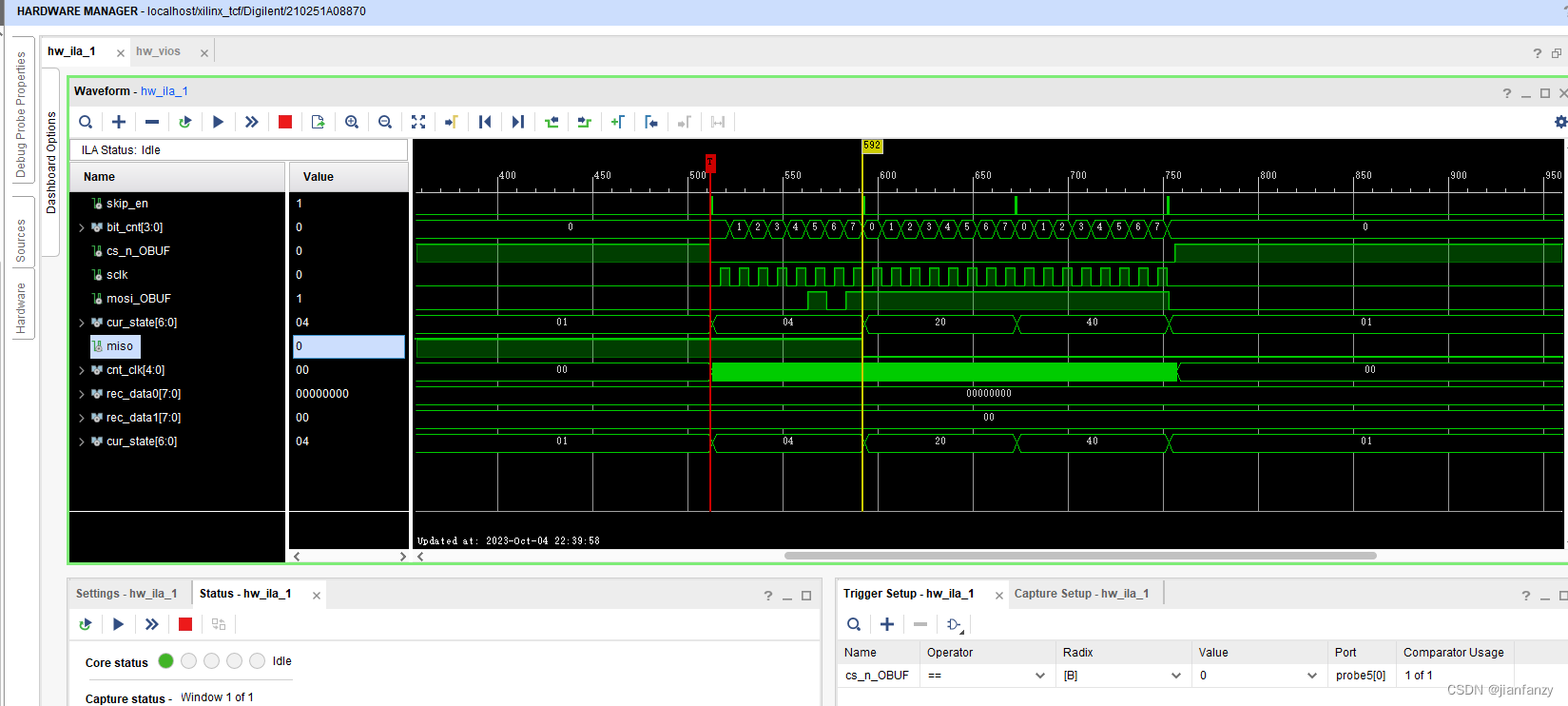
Task: Go to the next transition
Action: point(585,122)
